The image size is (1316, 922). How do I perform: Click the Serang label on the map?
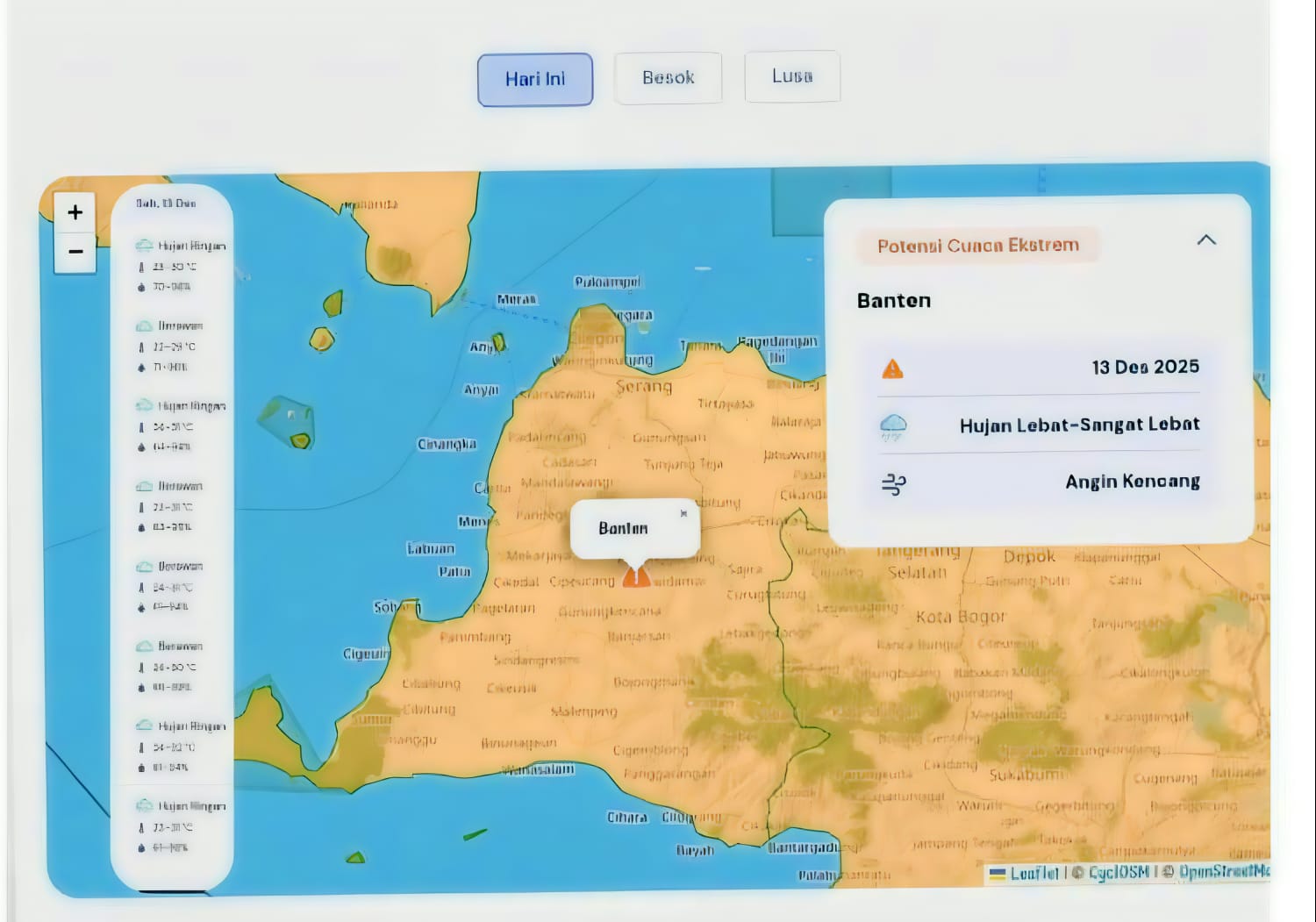[644, 387]
